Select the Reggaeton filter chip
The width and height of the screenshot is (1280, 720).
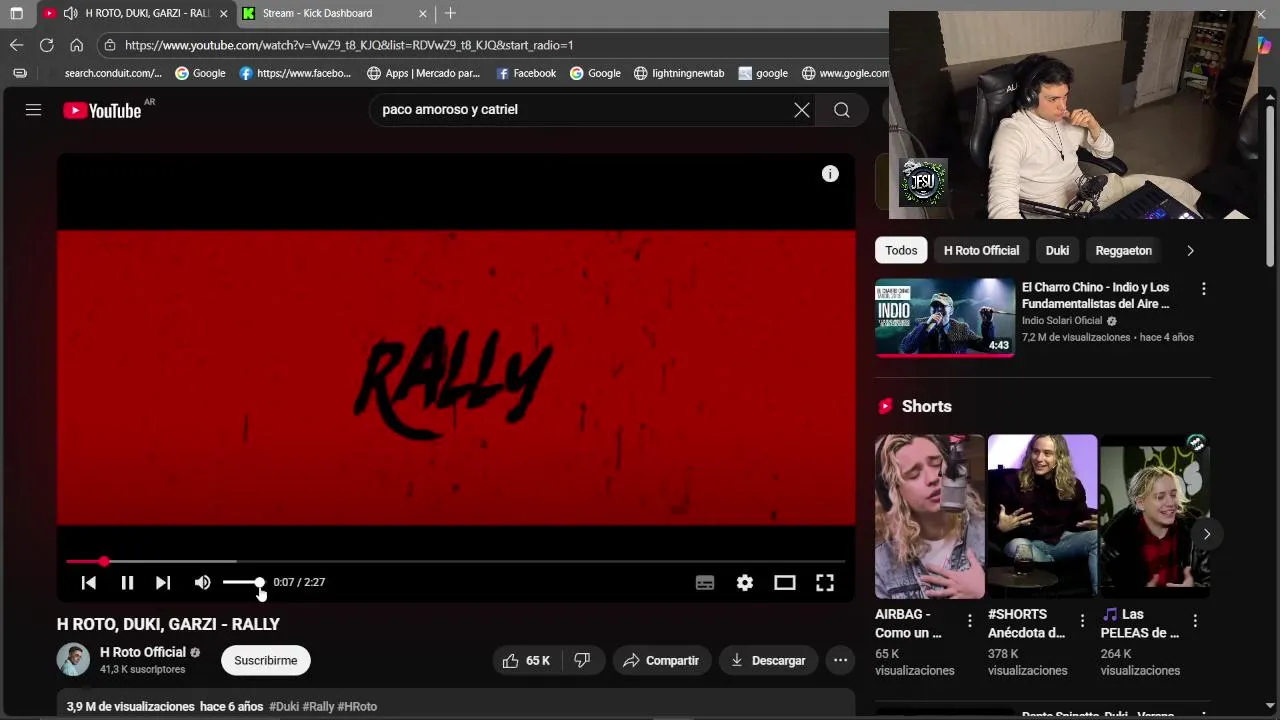click(1123, 250)
